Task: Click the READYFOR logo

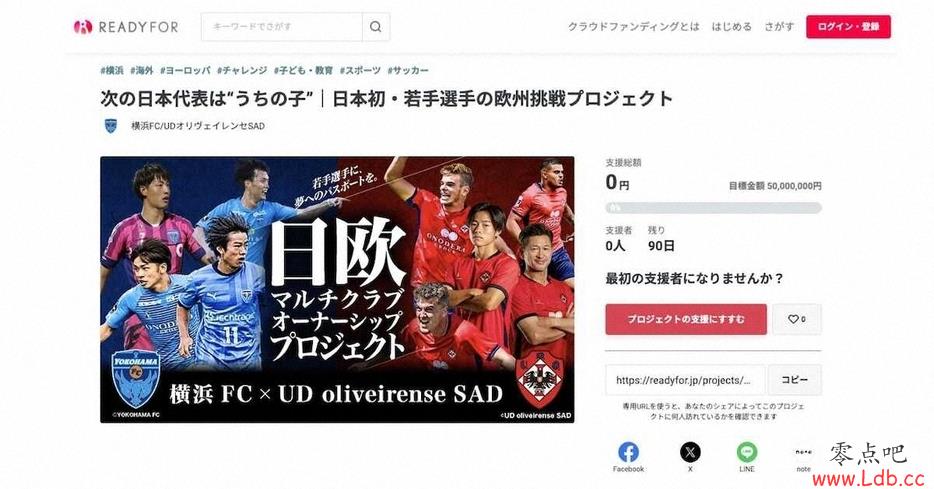Action: (x=126, y=27)
